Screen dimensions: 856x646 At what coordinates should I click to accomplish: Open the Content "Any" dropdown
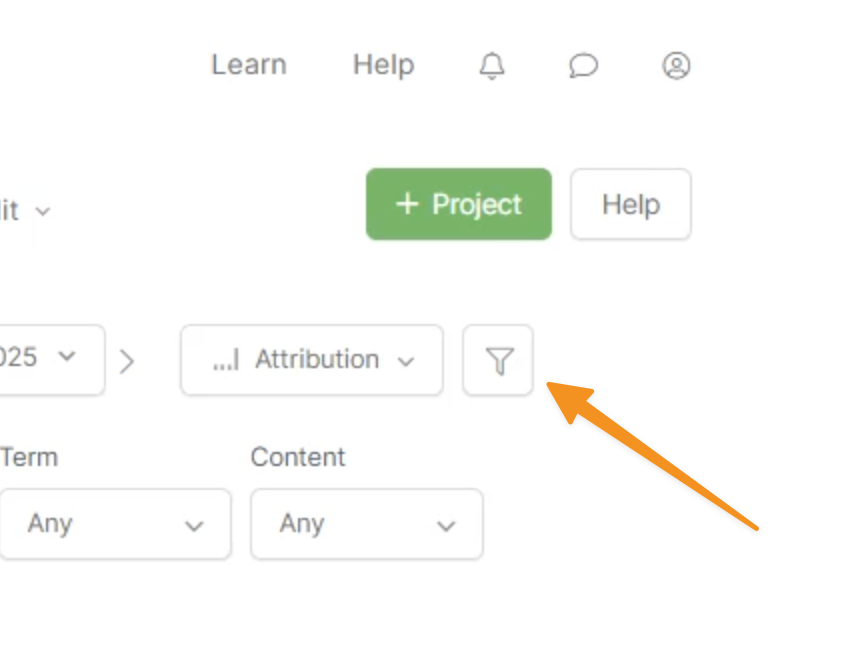tap(366, 524)
